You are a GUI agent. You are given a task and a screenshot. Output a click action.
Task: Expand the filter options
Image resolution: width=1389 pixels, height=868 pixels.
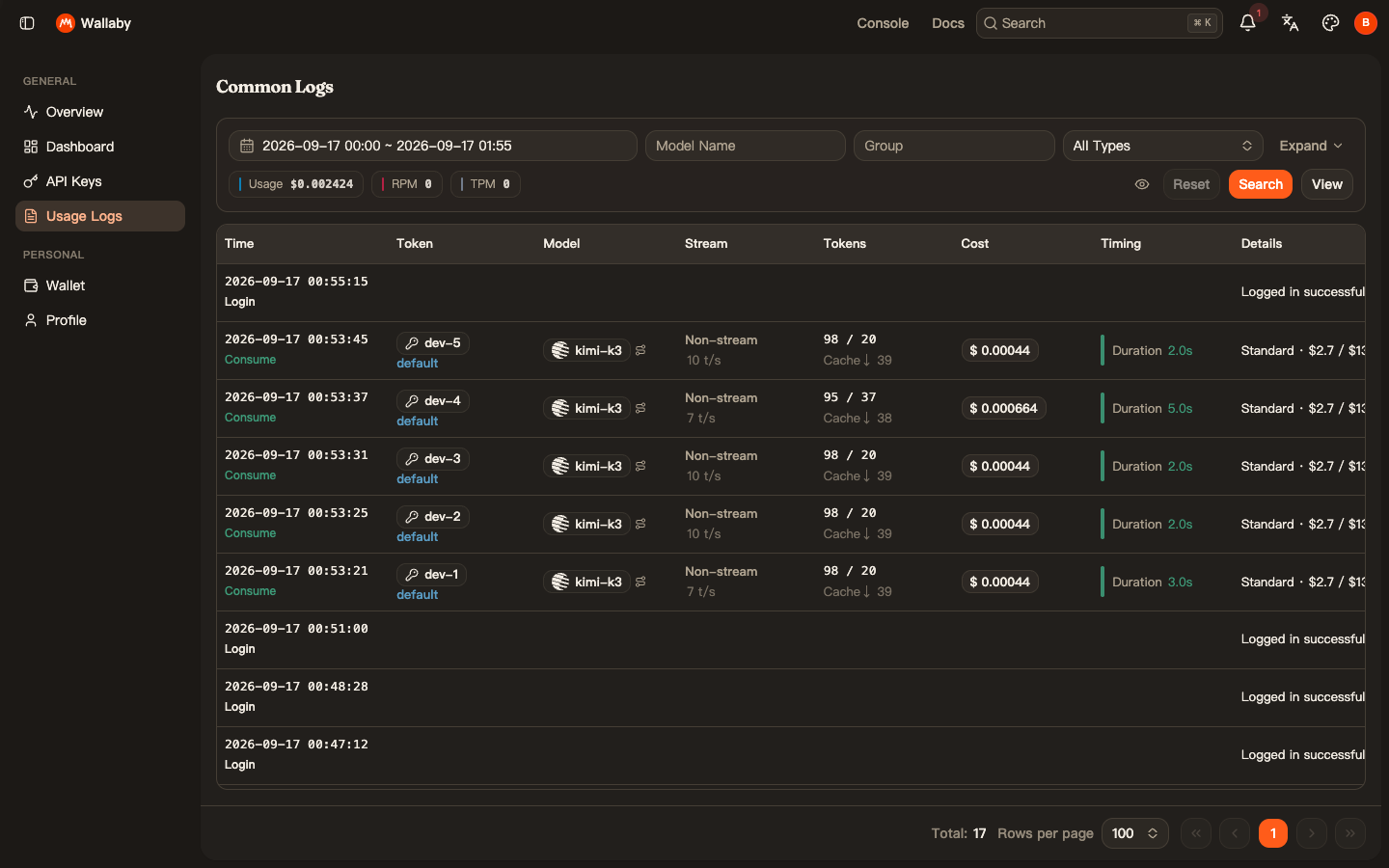pyautogui.click(x=1310, y=146)
